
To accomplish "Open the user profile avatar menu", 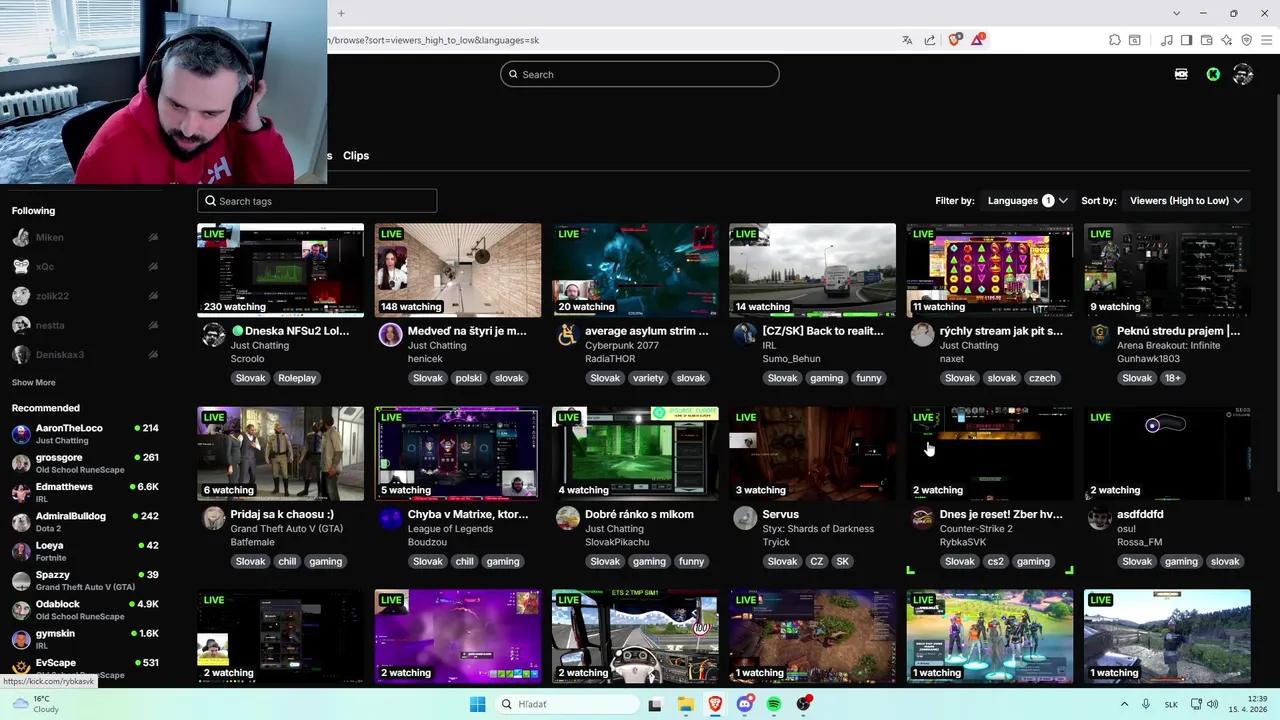I will pyautogui.click(x=1243, y=74).
